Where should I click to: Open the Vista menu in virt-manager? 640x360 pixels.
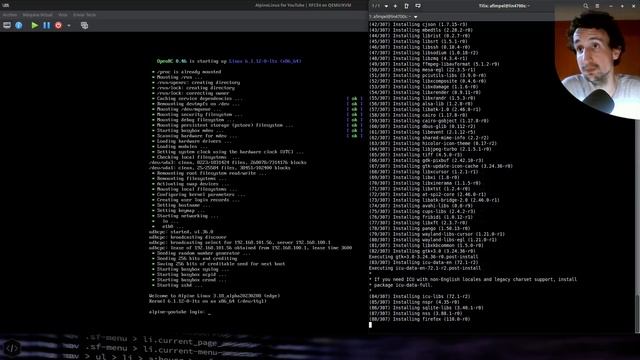62,15
